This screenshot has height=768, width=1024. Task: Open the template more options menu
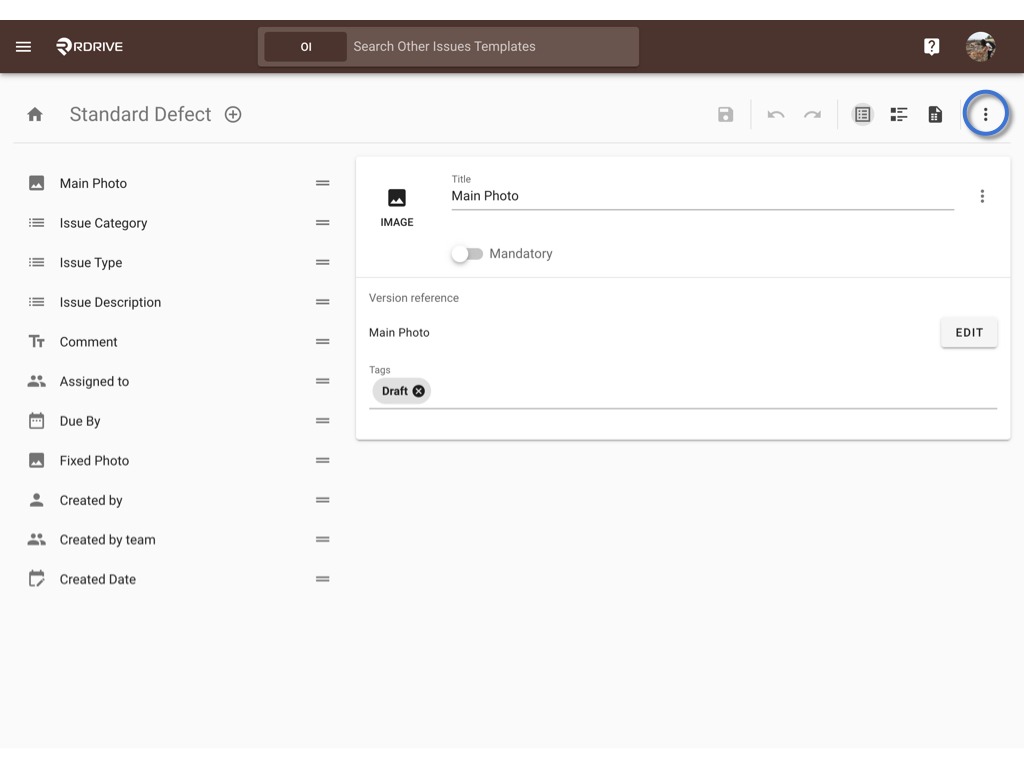tap(985, 114)
